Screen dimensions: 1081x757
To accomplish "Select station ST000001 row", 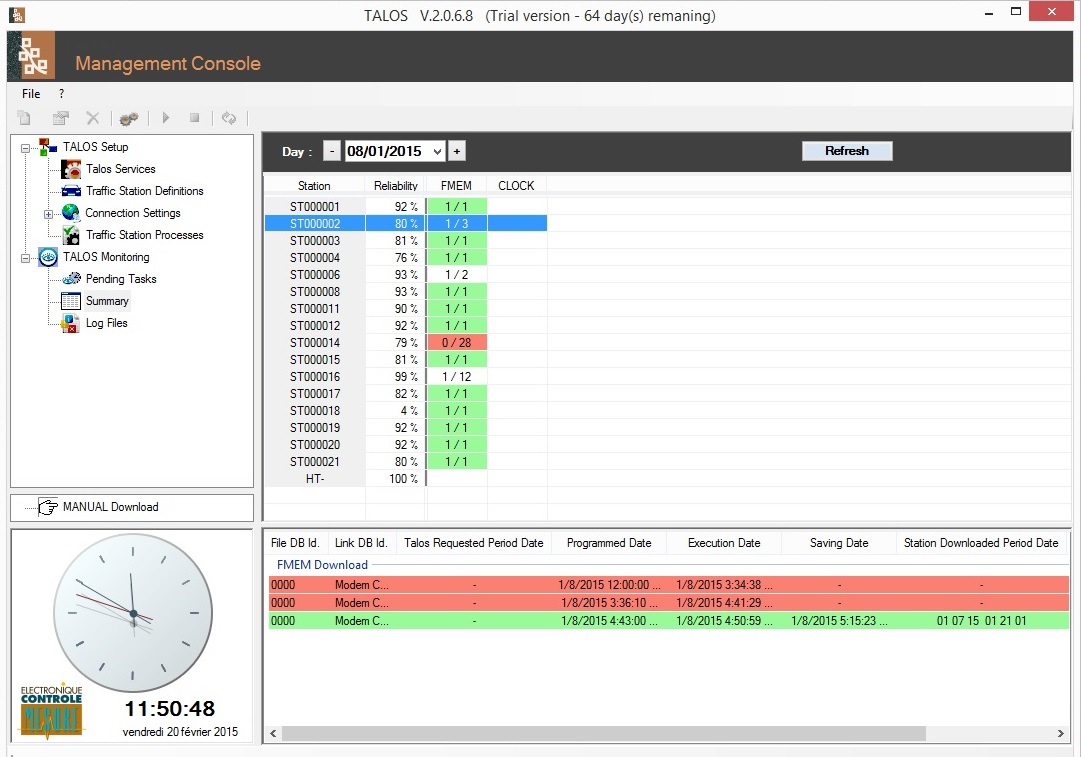I will pyautogui.click(x=406, y=206).
